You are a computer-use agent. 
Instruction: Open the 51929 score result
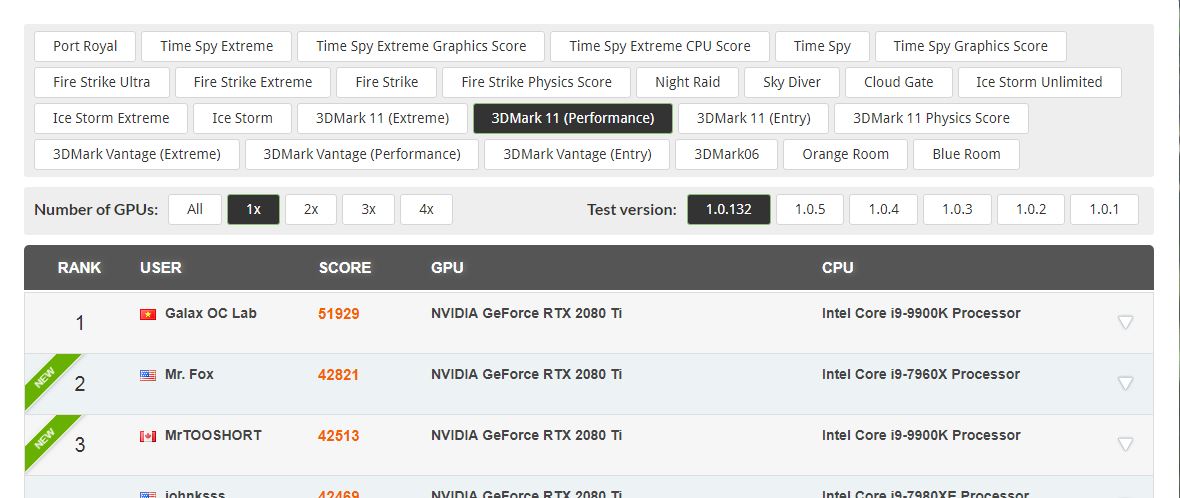[x=339, y=314]
